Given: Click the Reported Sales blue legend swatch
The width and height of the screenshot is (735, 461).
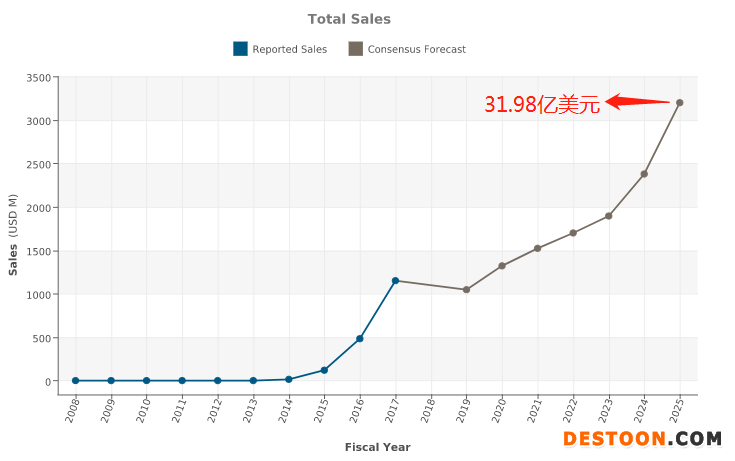Looking at the screenshot, I should [x=240, y=49].
